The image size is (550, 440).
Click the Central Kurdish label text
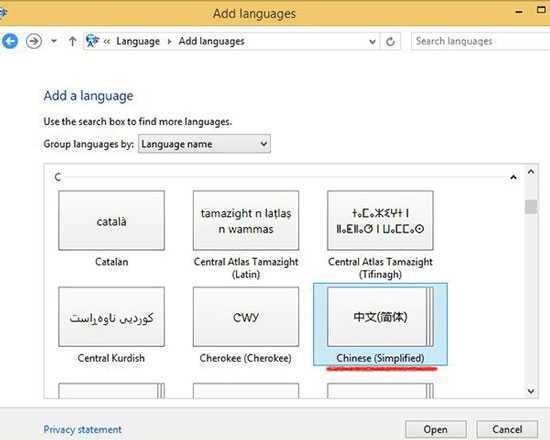pyautogui.click(x=111, y=358)
